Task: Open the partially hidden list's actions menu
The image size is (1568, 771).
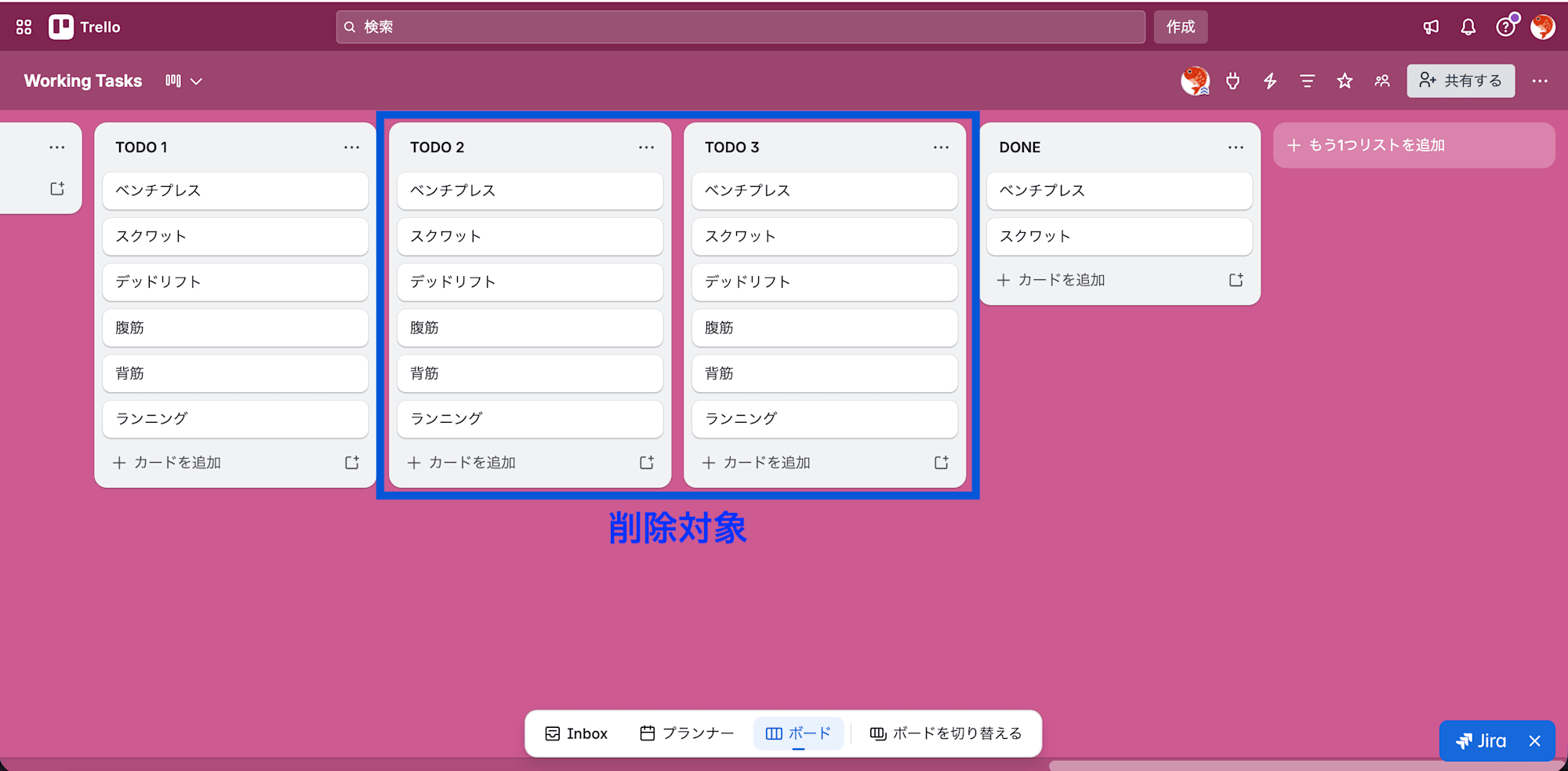Action: 57,147
